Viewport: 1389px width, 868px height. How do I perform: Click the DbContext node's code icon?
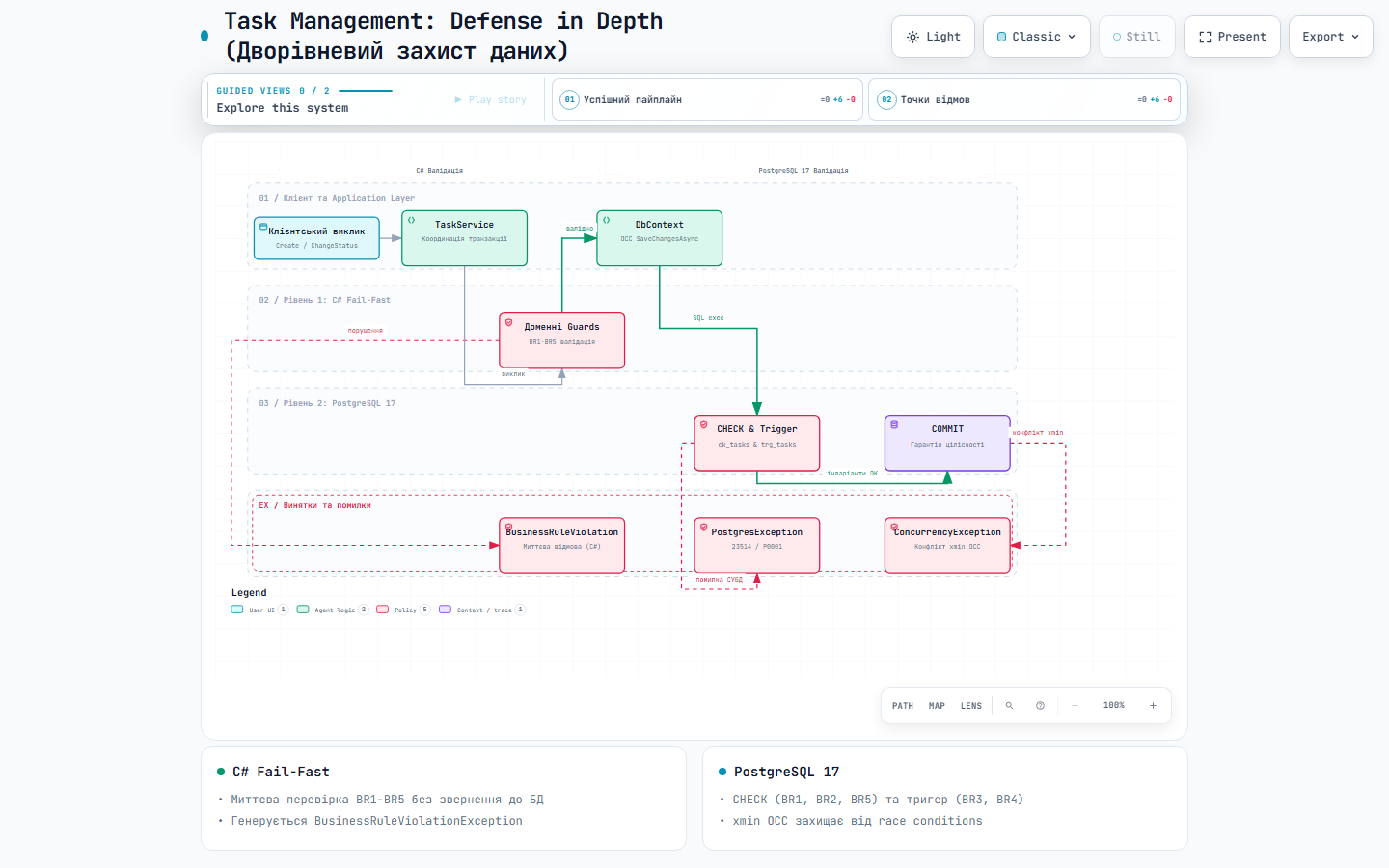[x=607, y=220]
